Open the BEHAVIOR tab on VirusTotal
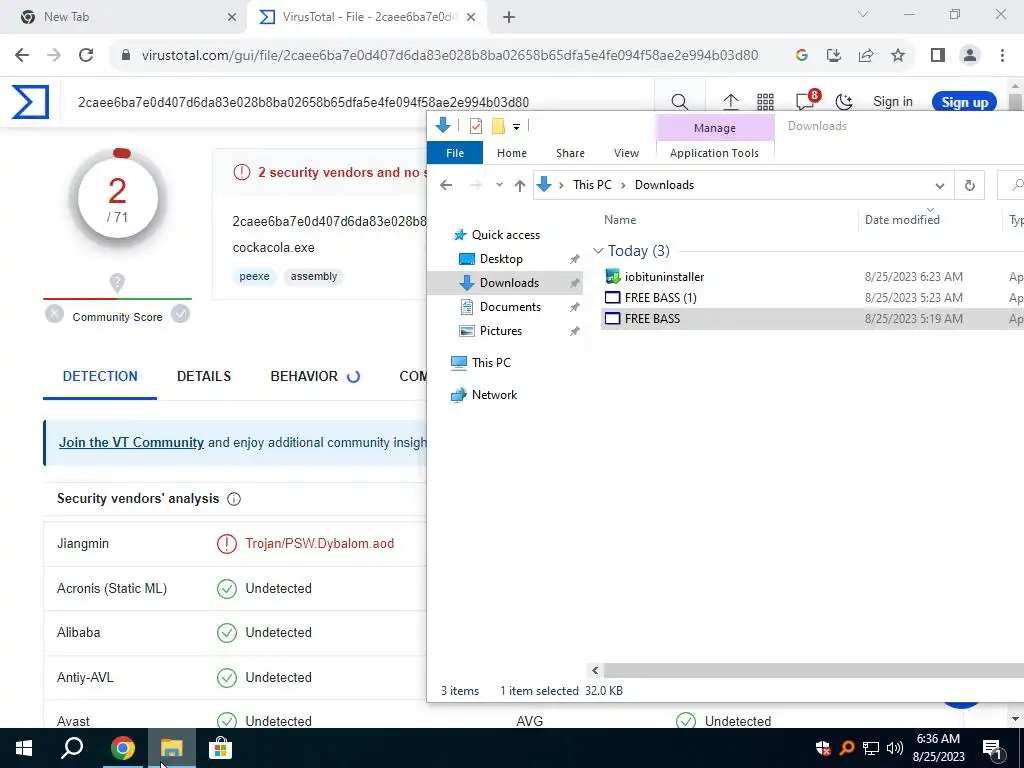The height and width of the screenshot is (768, 1024). [x=315, y=377]
